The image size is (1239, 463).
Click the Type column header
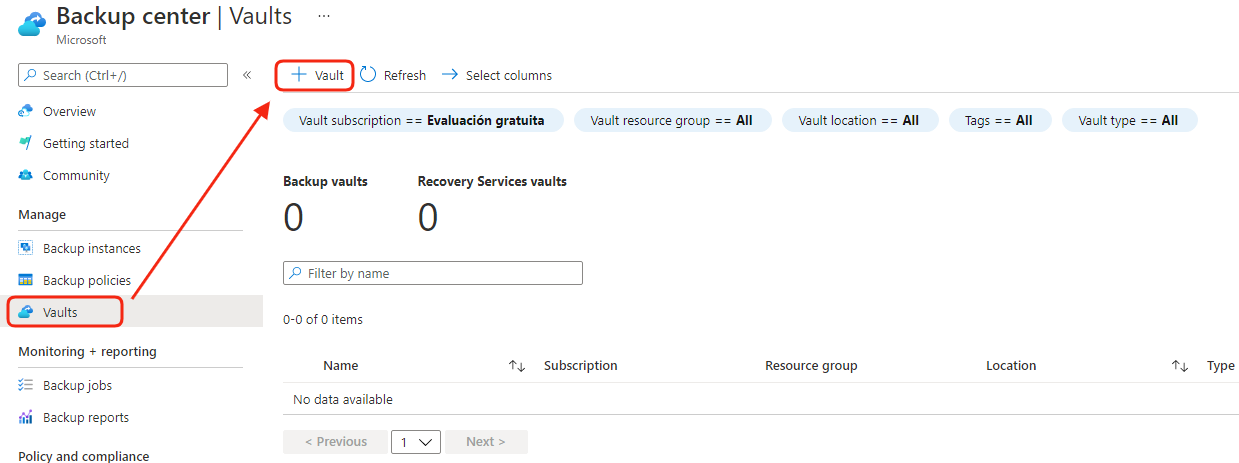coord(1221,366)
